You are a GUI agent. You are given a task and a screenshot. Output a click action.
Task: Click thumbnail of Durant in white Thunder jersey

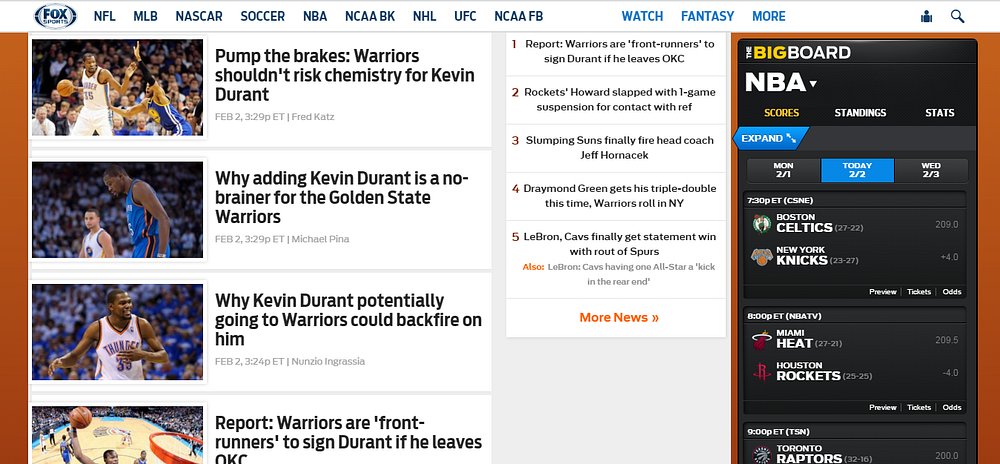tap(117, 332)
